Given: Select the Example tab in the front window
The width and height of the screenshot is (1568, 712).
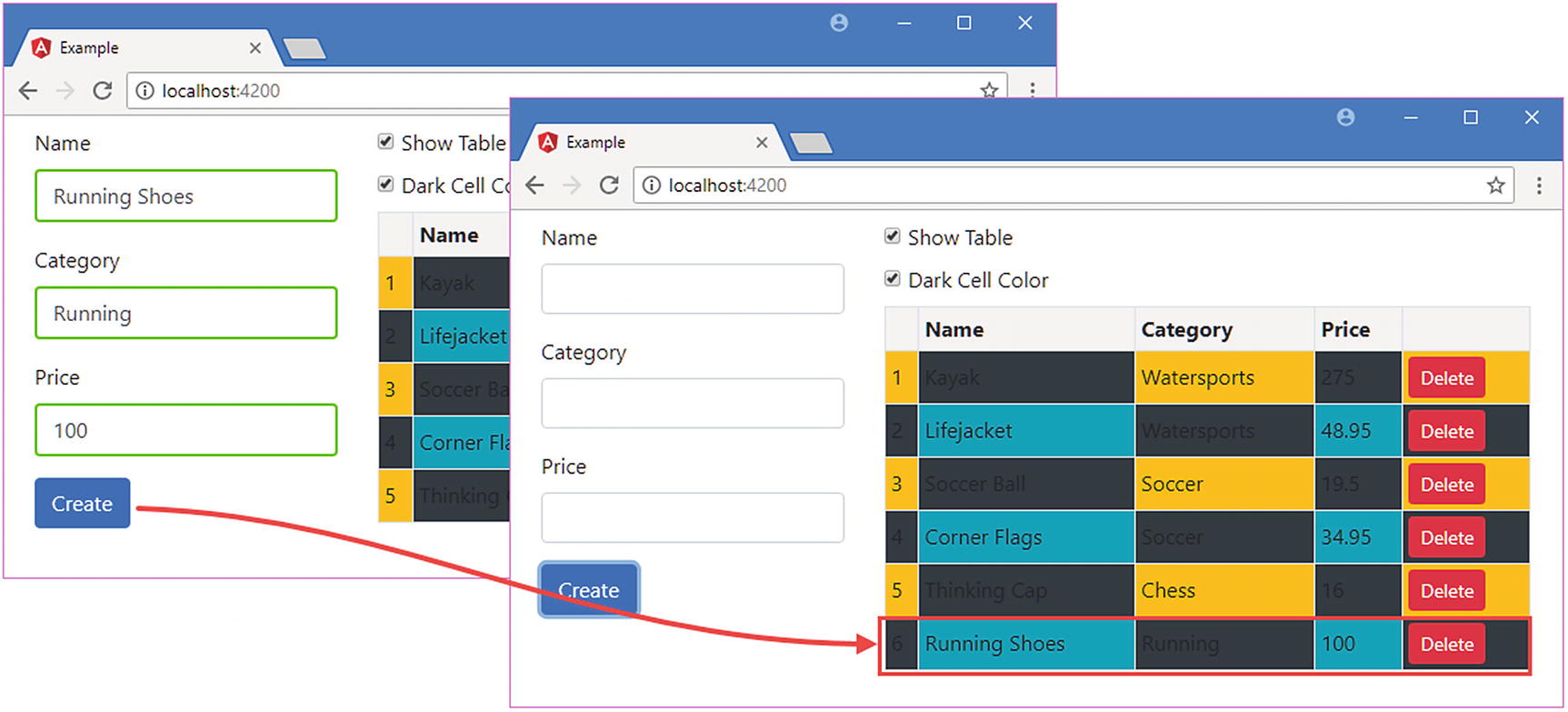Looking at the screenshot, I should pyautogui.click(x=652, y=142).
